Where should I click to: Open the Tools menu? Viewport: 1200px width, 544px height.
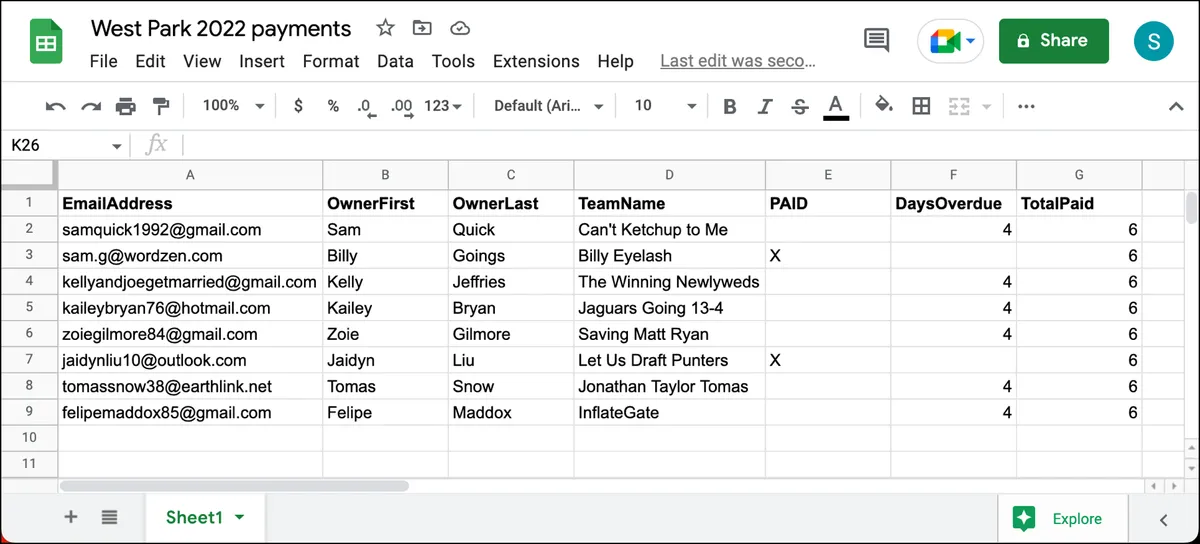point(453,61)
